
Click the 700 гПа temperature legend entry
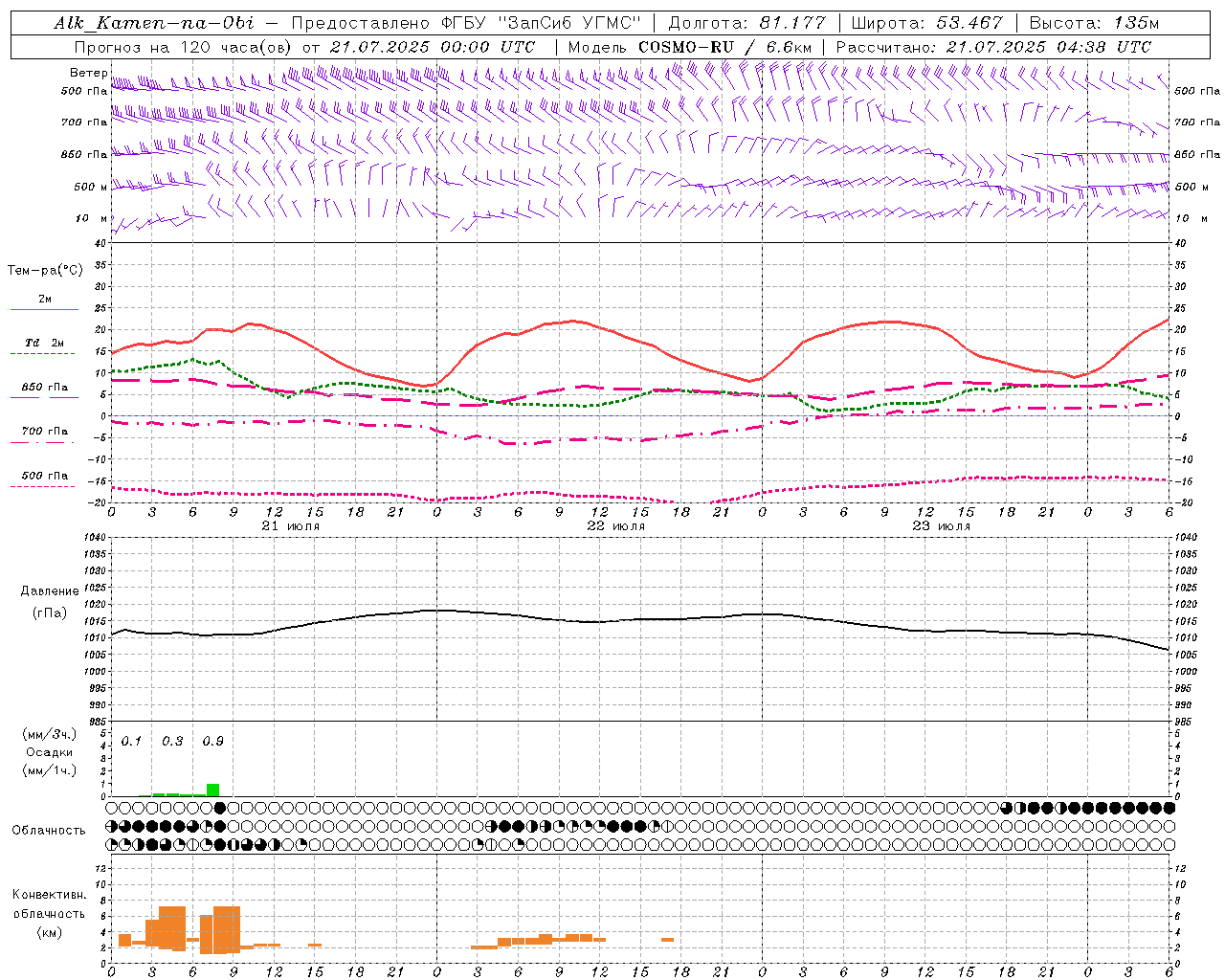[44, 432]
